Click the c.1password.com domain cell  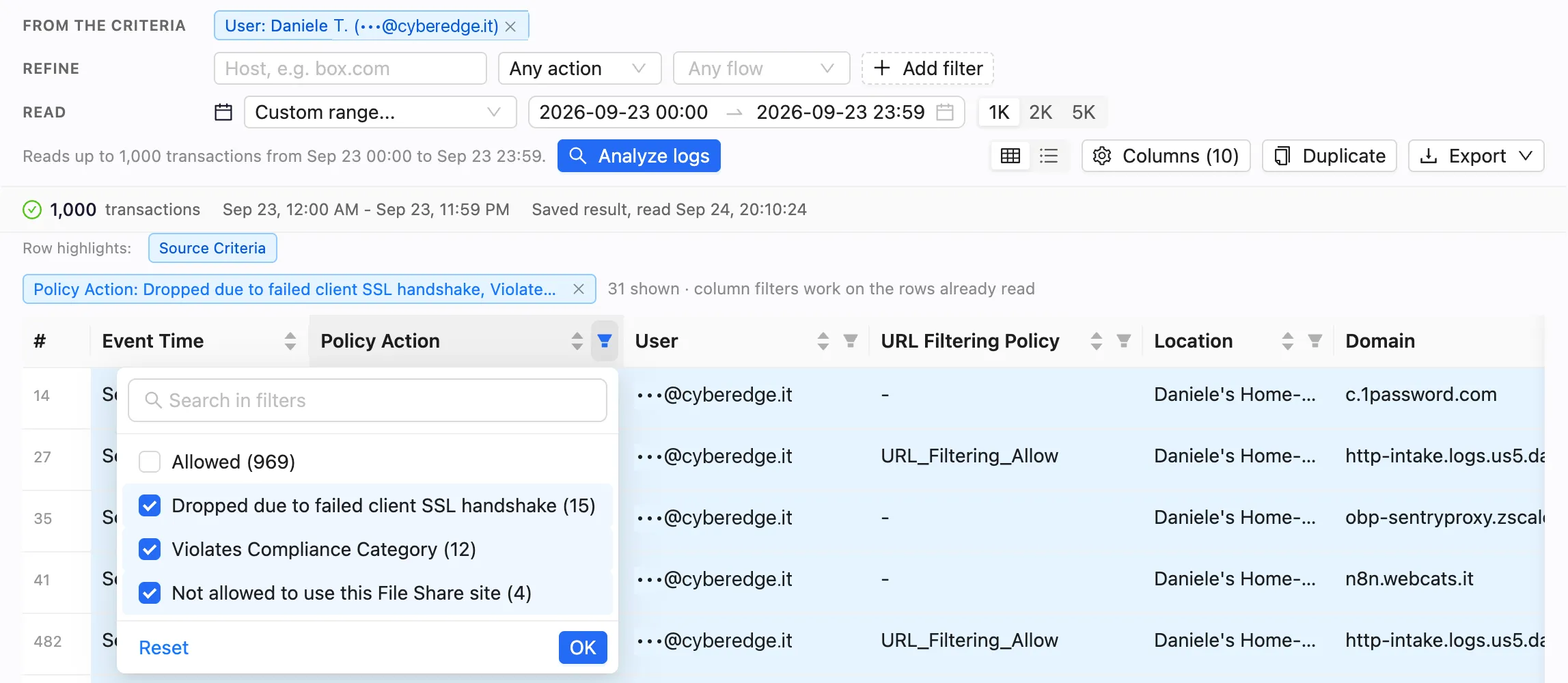click(x=1421, y=394)
